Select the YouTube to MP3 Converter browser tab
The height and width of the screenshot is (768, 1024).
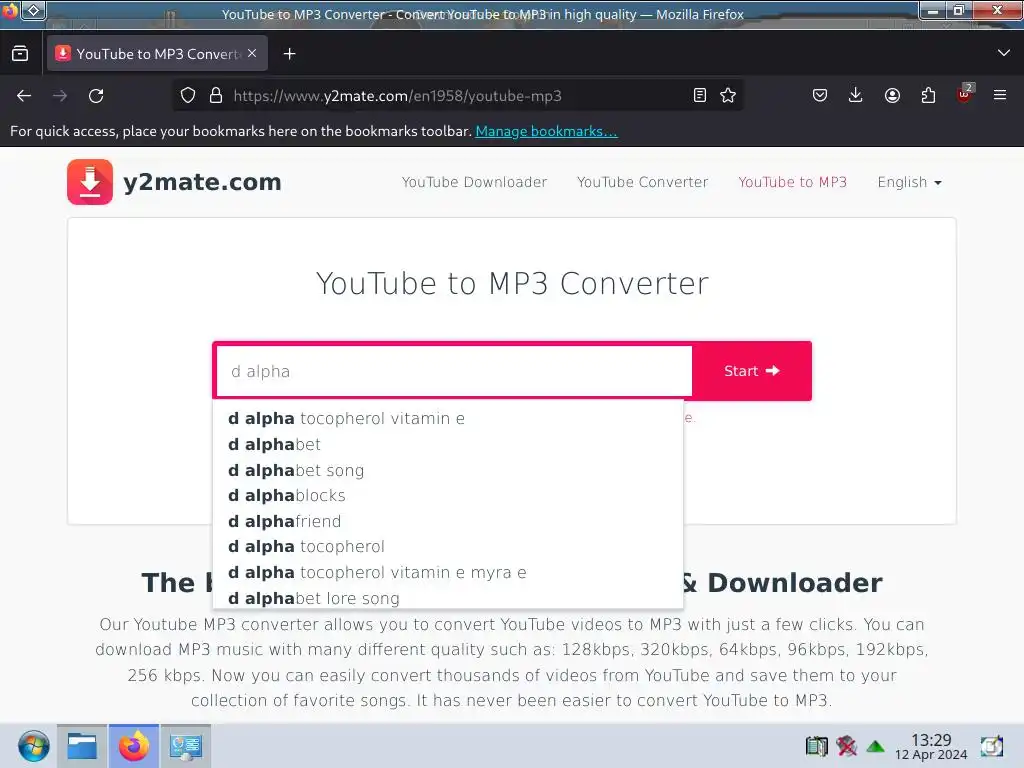coord(157,54)
